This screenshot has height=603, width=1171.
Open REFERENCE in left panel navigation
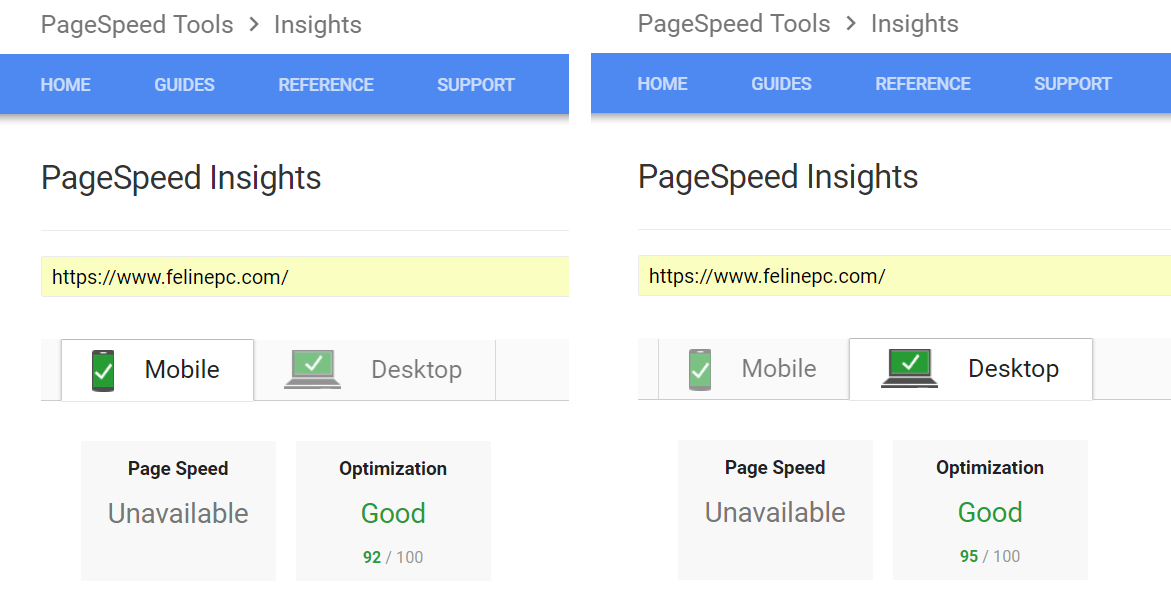[326, 85]
